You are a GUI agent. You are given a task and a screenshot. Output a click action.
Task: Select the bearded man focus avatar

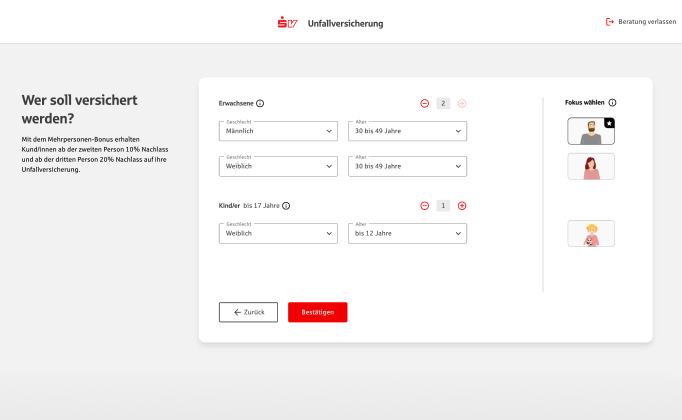click(591, 131)
